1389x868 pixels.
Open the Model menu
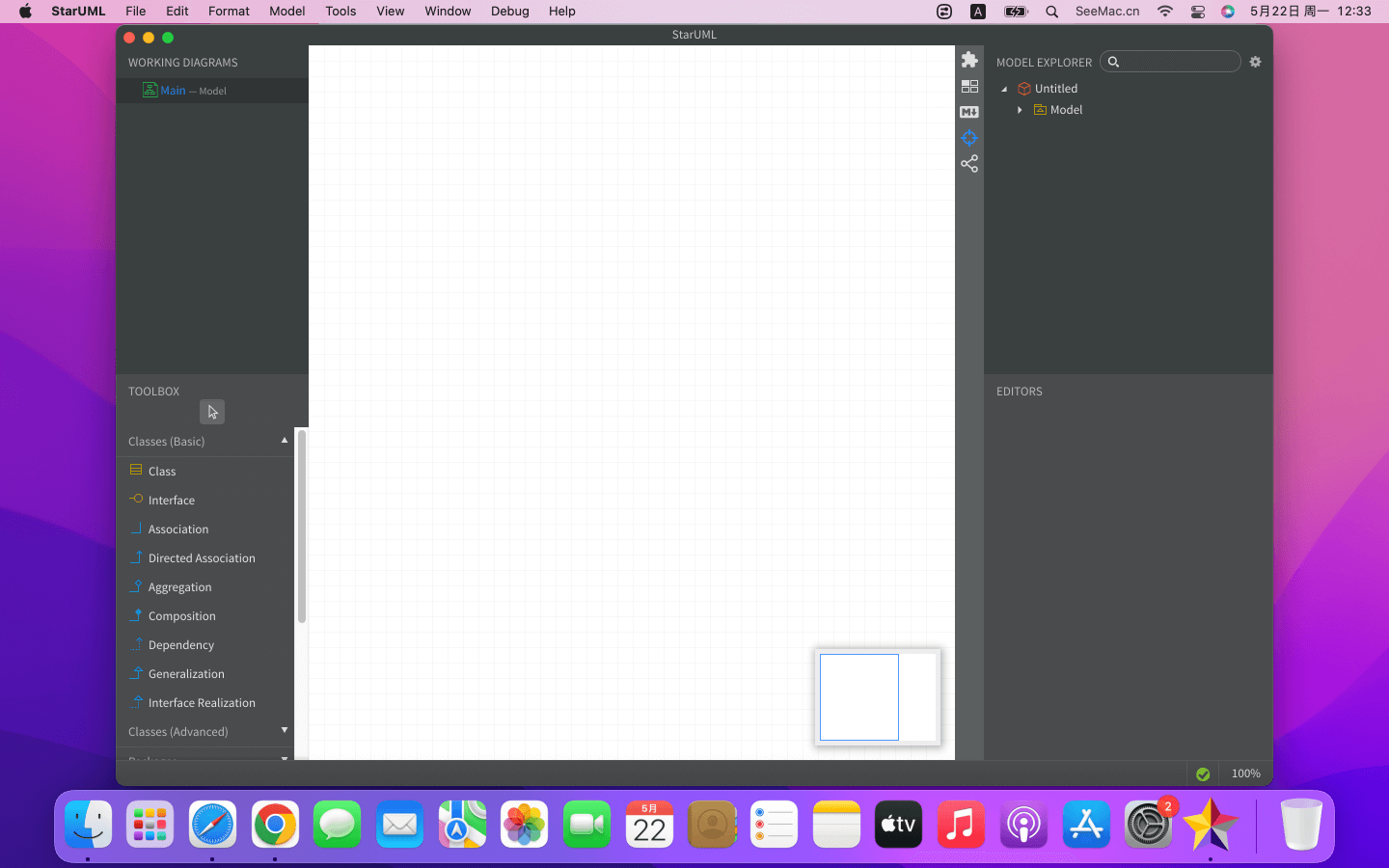coord(287,12)
